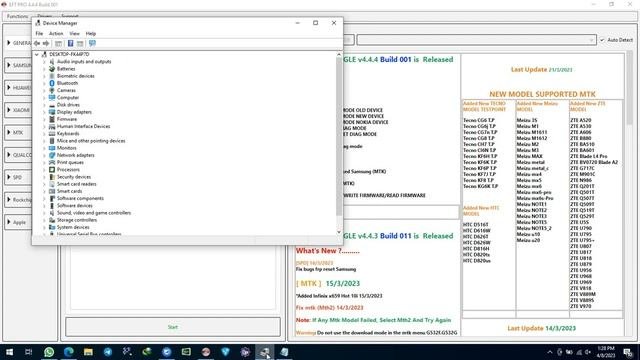Open the GENERAL section in EFT sidebar
640x360 pixels.
[18, 43]
